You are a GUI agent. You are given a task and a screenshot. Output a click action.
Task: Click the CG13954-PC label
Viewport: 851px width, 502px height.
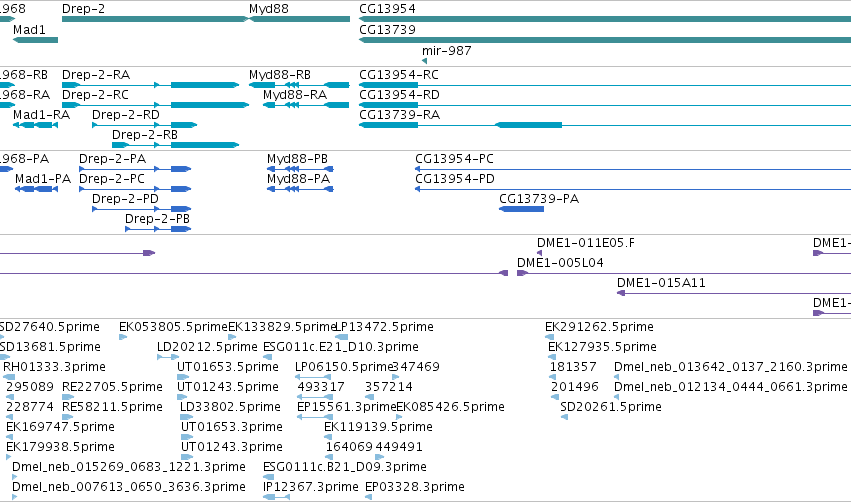[x=454, y=158]
